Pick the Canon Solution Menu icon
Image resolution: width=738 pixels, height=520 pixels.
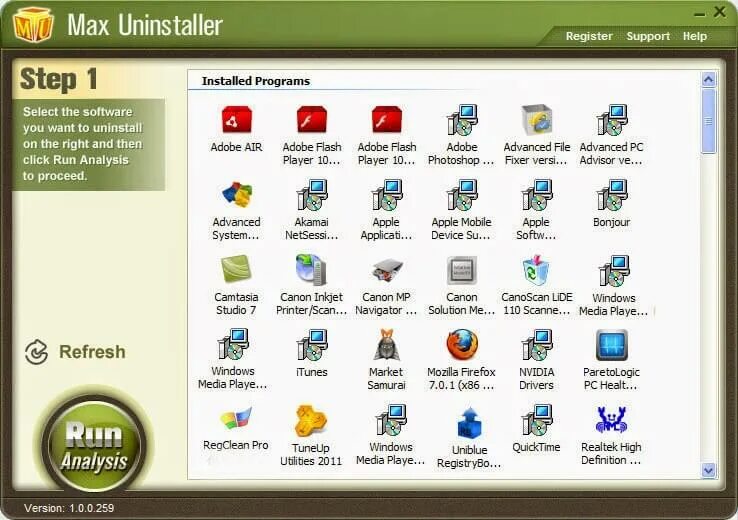461,285
